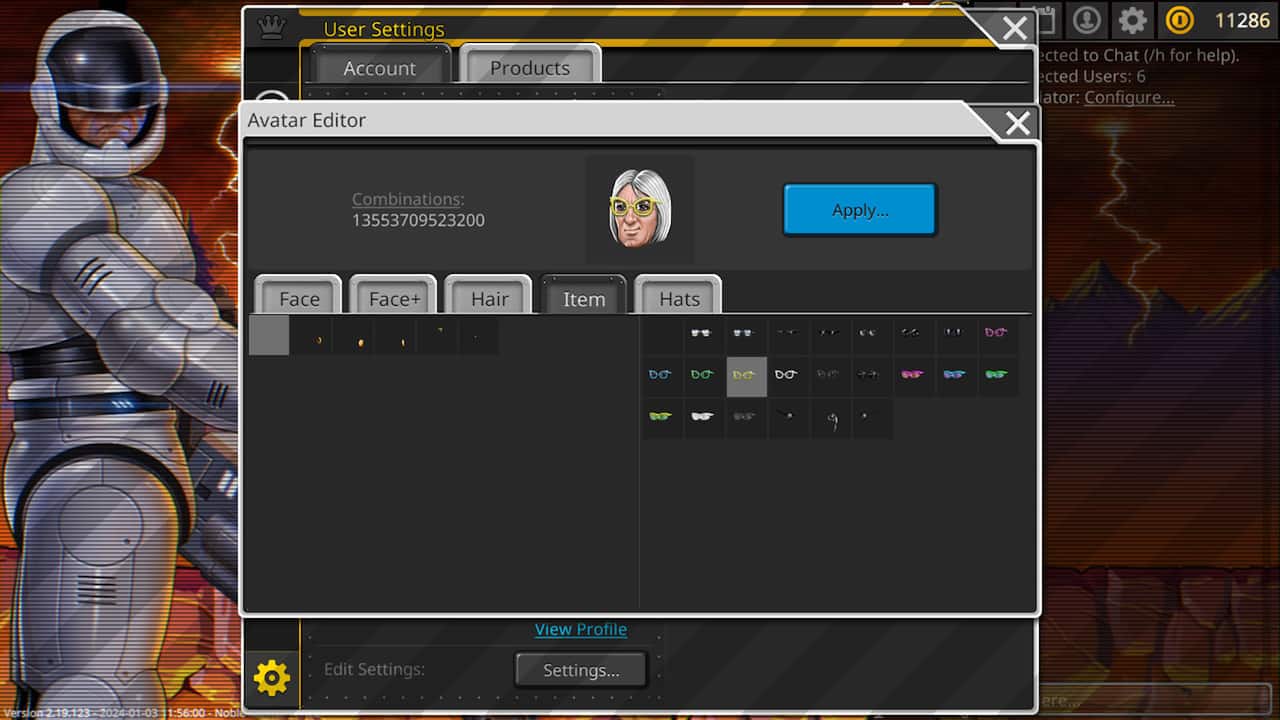
Task: Open the Hats tab
Action: point(679,298)
